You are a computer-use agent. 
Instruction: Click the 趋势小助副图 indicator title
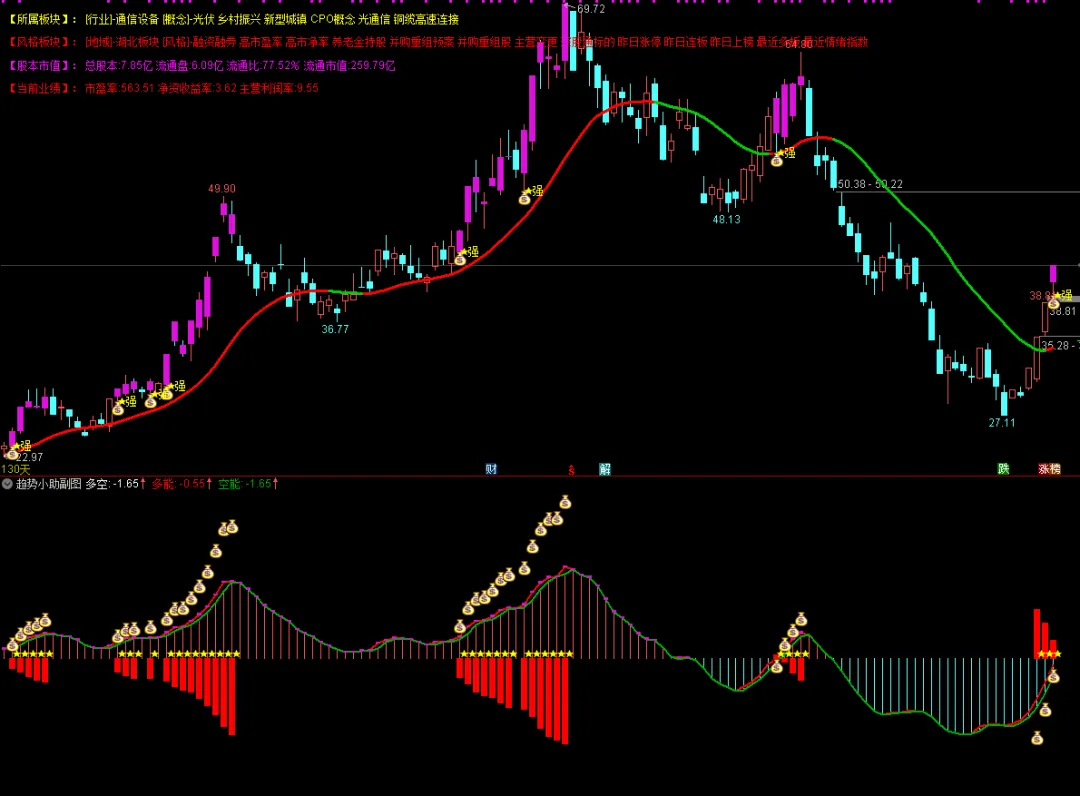pos(48,484)
